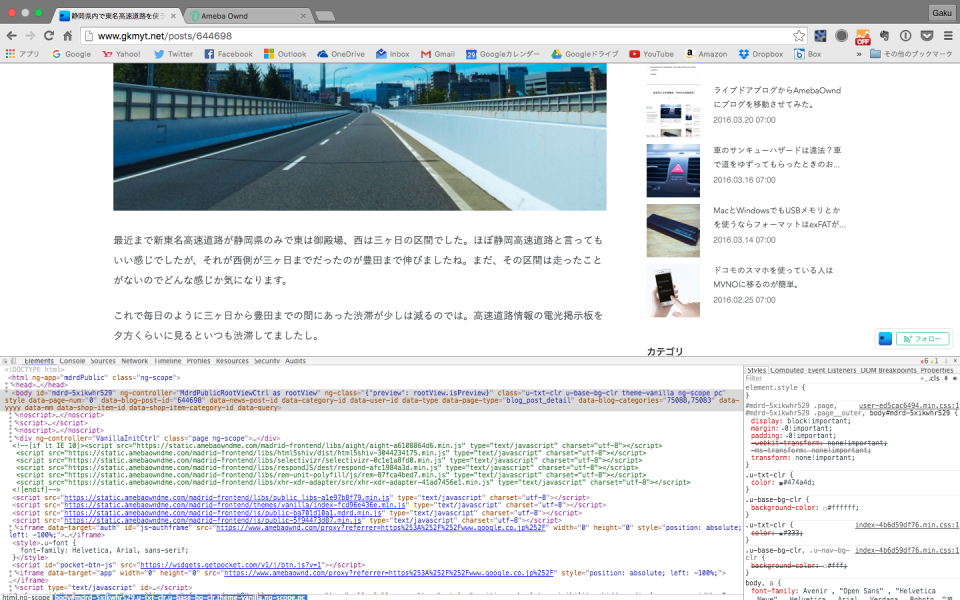Viewport: 960px width, 600px height.
Task: Open the browser home page
Action: 67,36
